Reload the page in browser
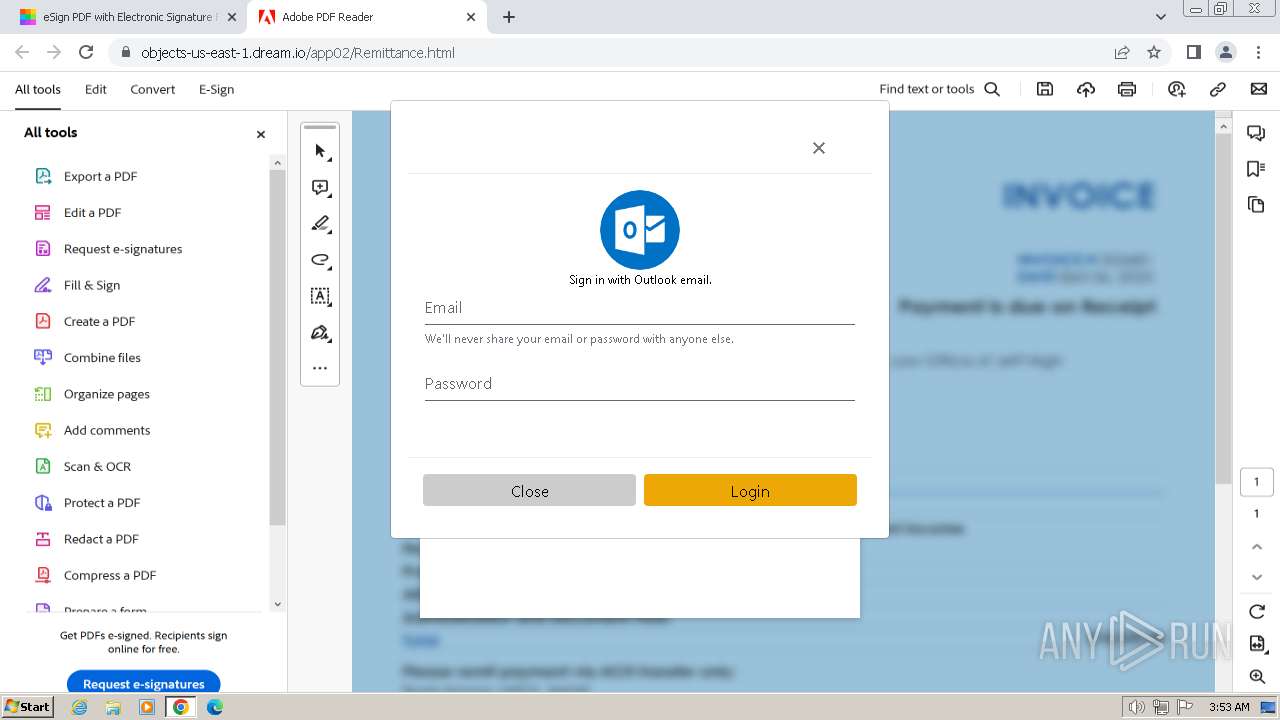 86,52
